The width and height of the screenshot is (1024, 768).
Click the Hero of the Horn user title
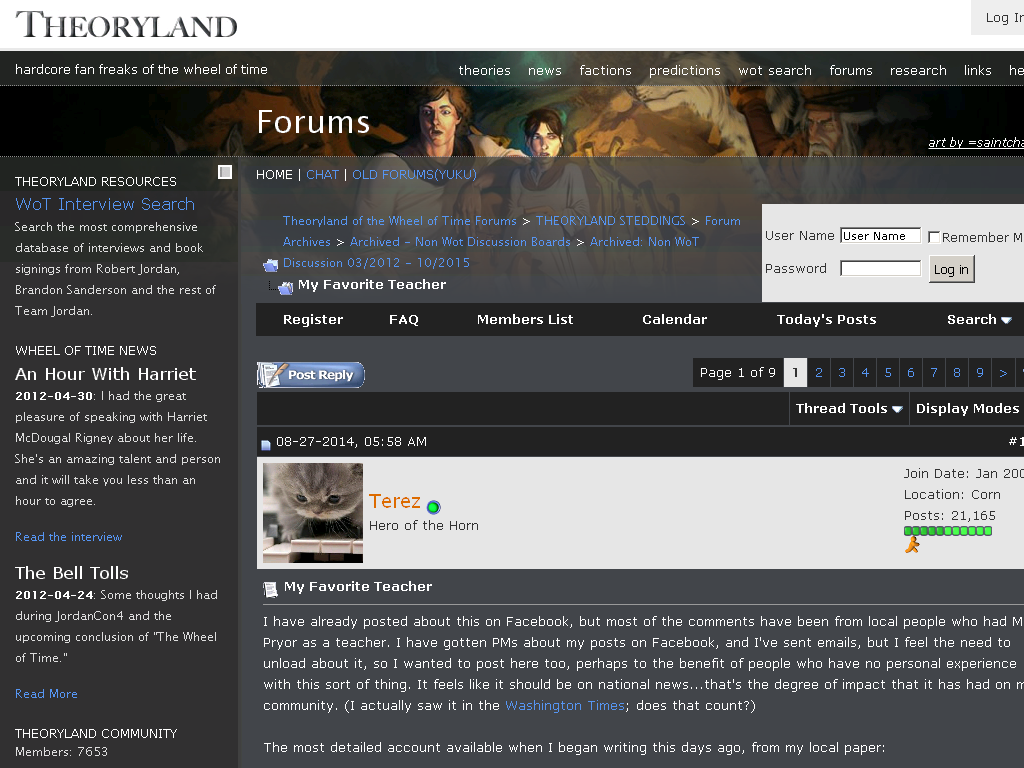[424, 526]
